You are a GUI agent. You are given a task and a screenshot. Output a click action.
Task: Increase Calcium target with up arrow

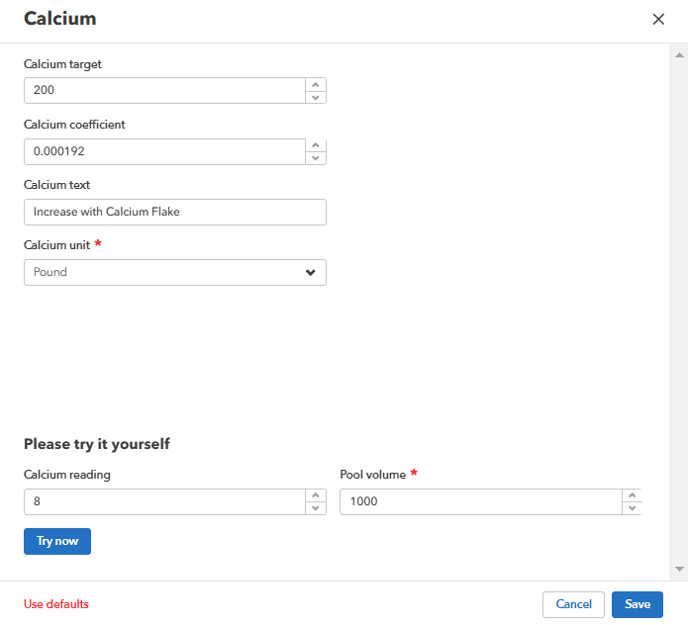click(x=316, y=85)
